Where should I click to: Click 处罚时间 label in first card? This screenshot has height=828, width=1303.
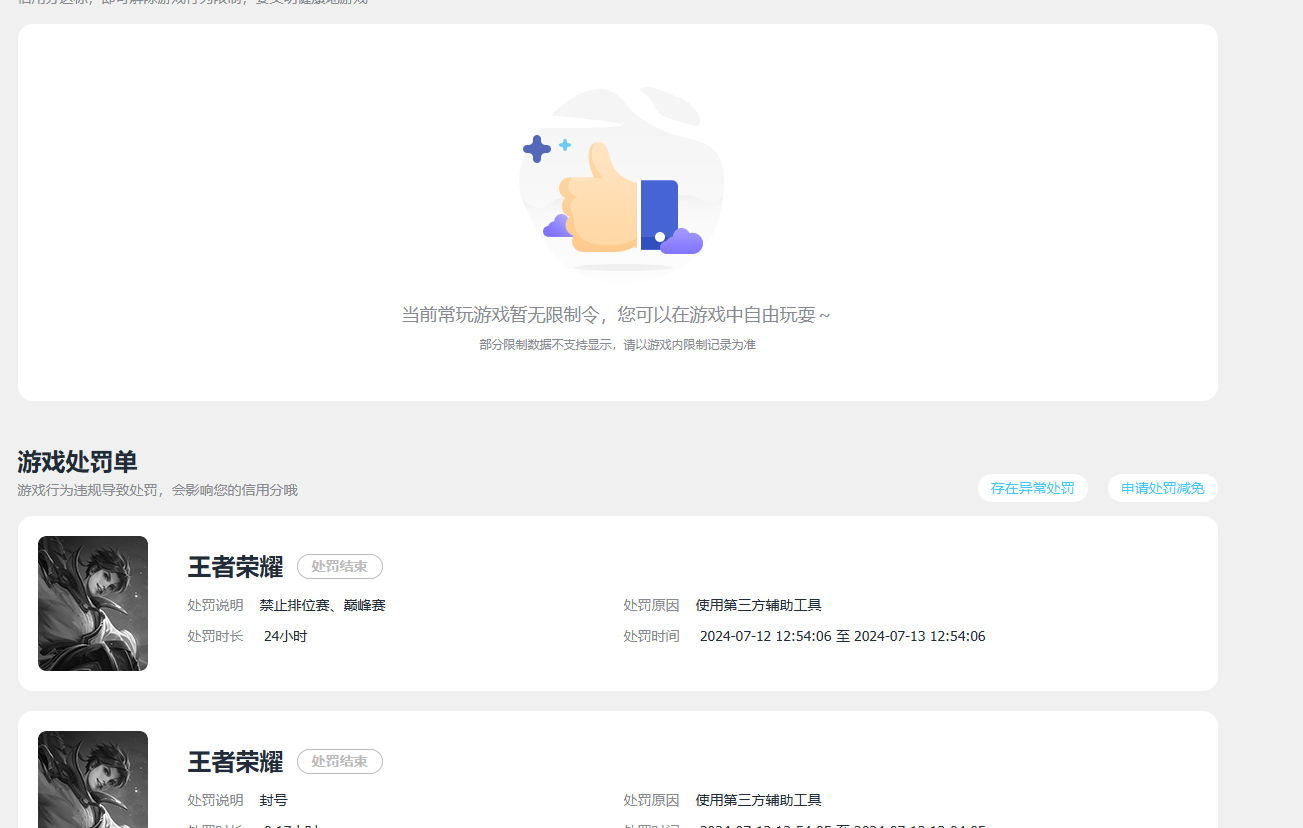point(651,636)
